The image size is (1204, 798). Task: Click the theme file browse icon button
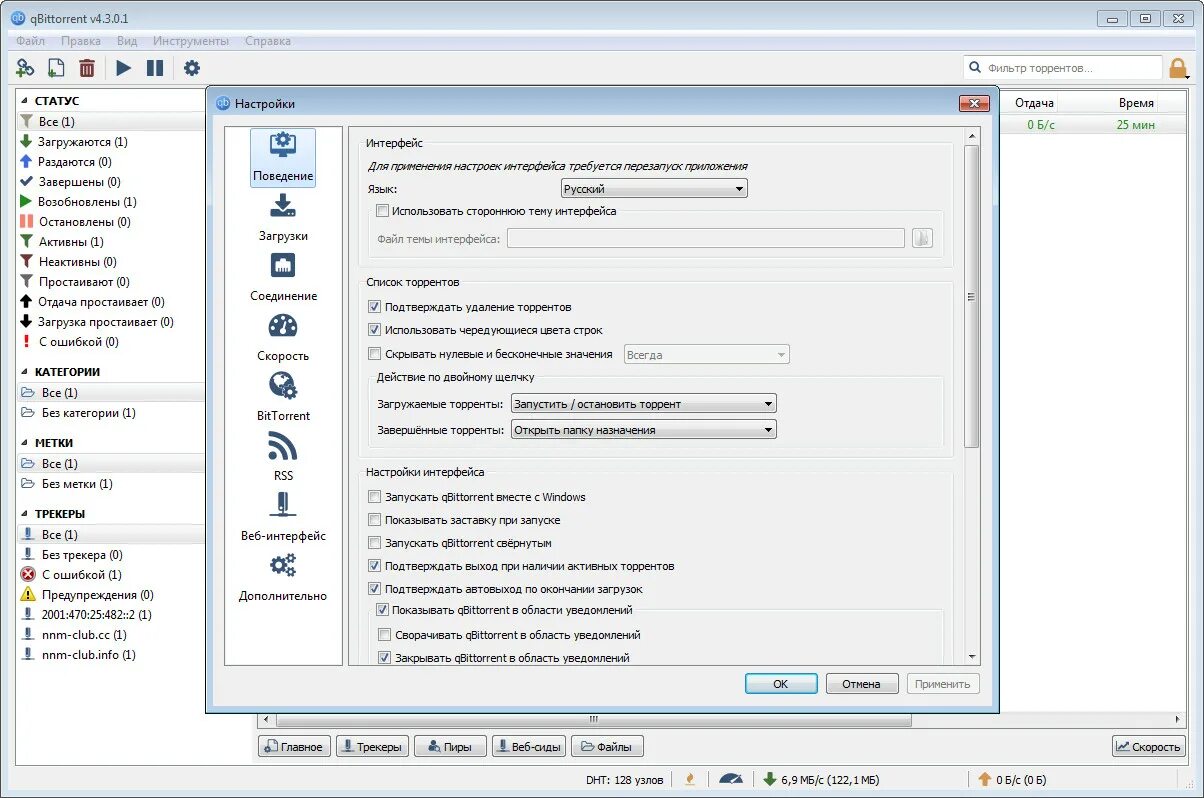(x=922, y=238)
